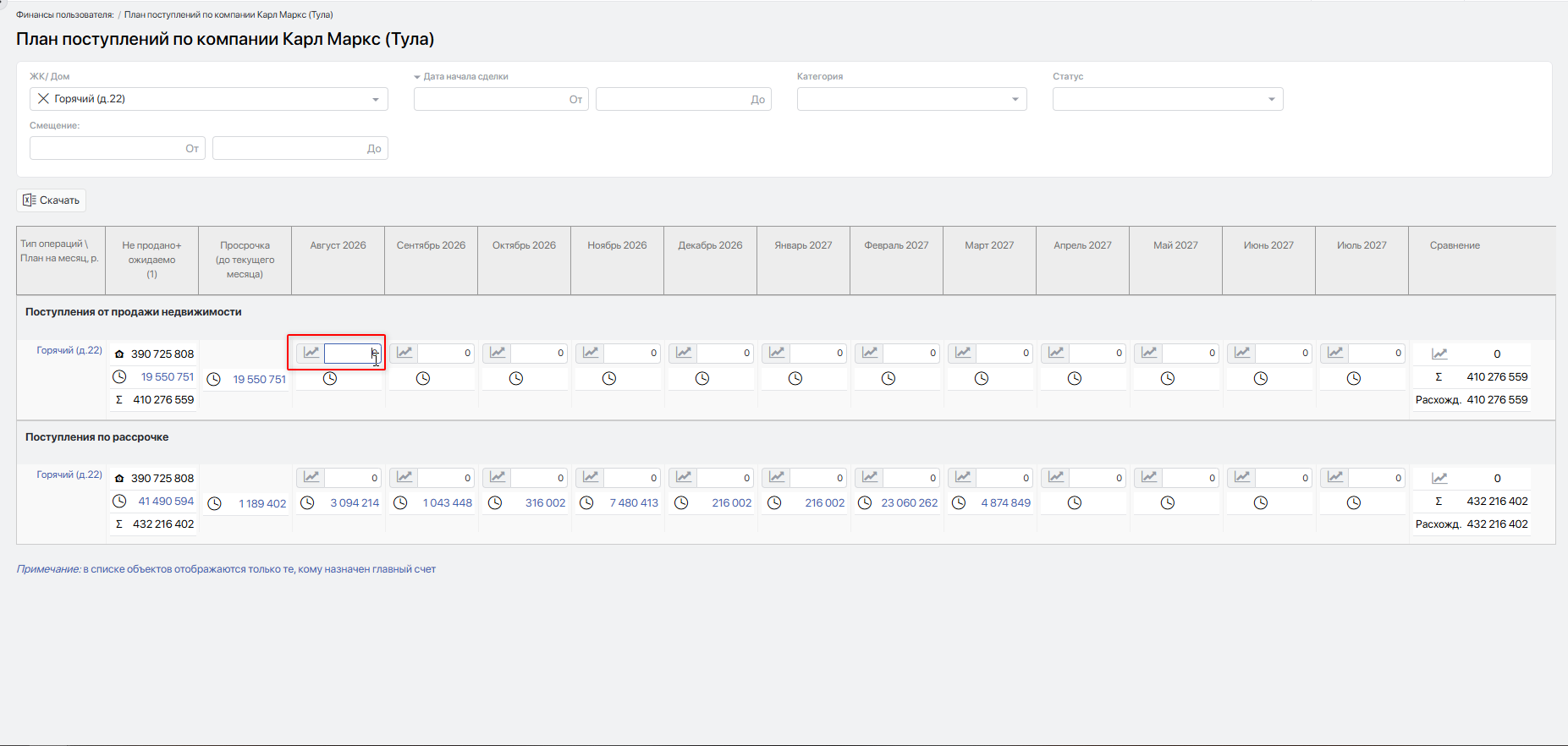This screenshot has width=1568, height=746.
Task: Focus the Смещение До field
Action: tap(300, 148)
